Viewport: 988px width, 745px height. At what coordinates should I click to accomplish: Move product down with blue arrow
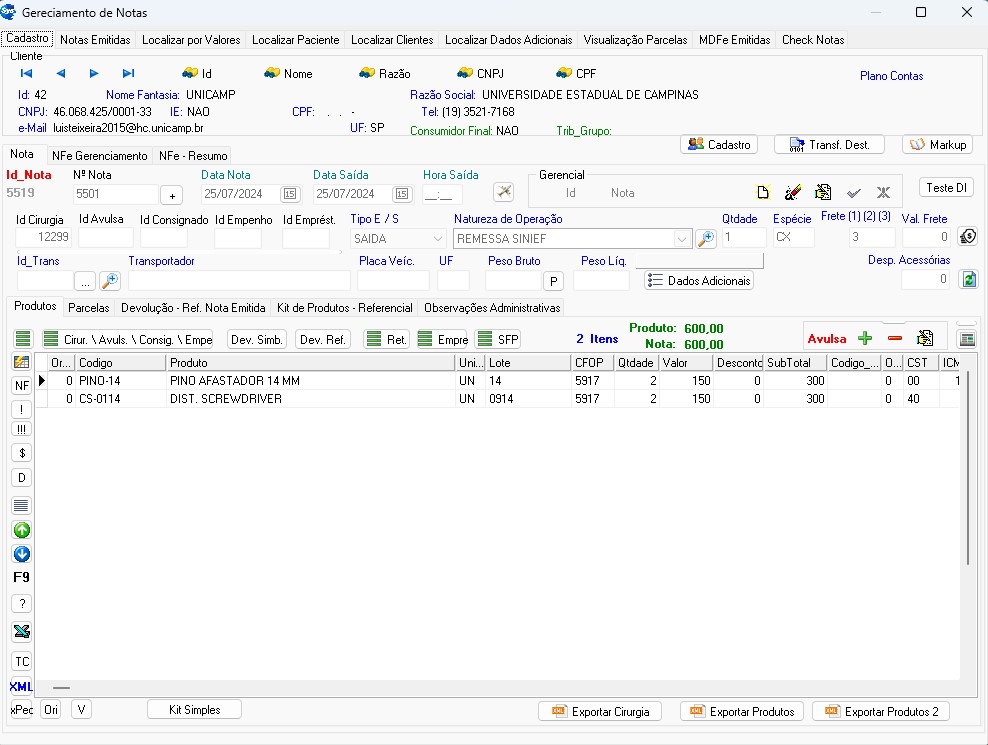click(21, 554)
